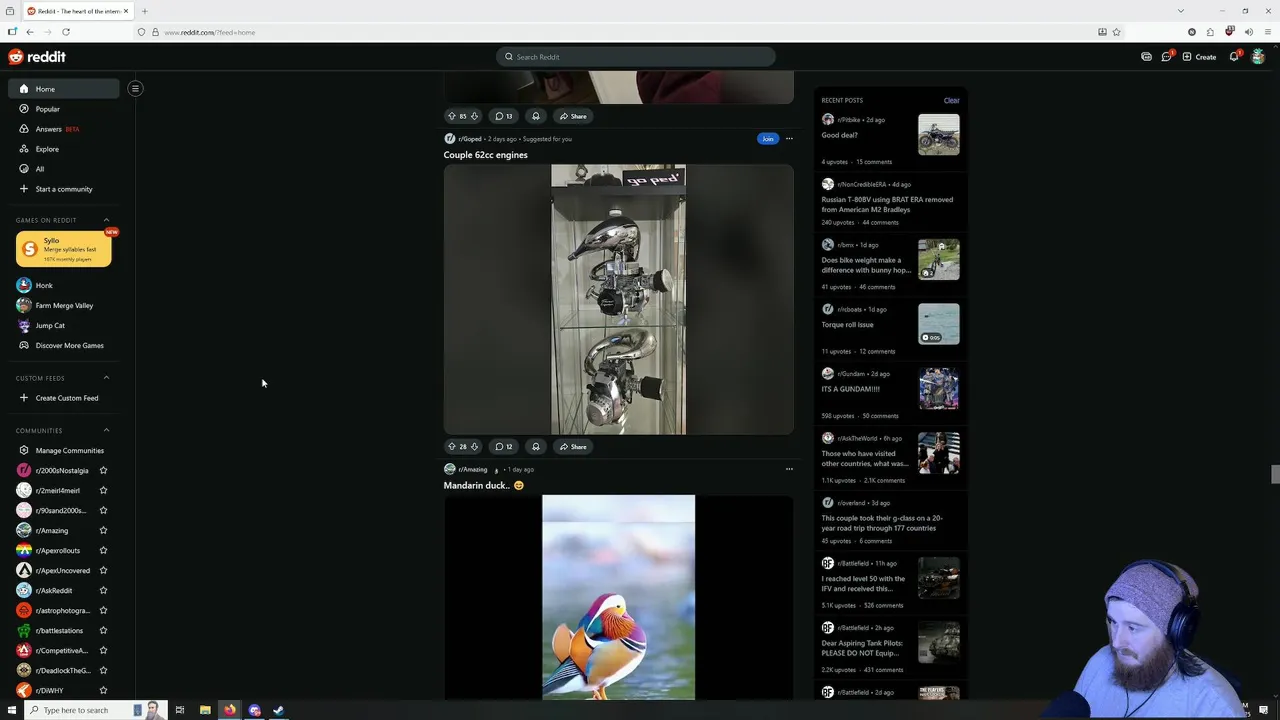Open the Syllo game card

click(63, 249)
